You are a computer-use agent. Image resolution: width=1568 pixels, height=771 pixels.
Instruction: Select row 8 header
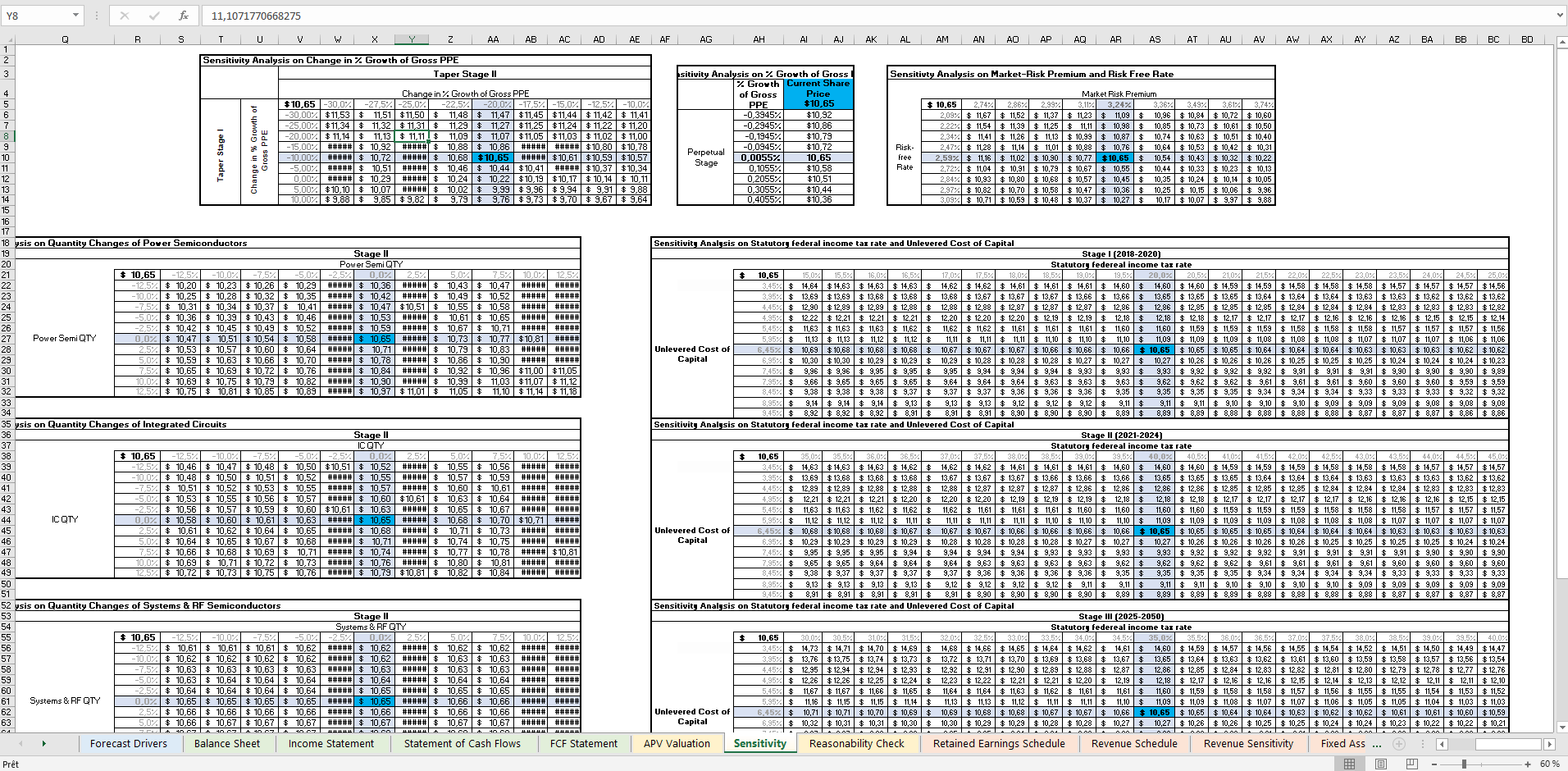(6, 136)
